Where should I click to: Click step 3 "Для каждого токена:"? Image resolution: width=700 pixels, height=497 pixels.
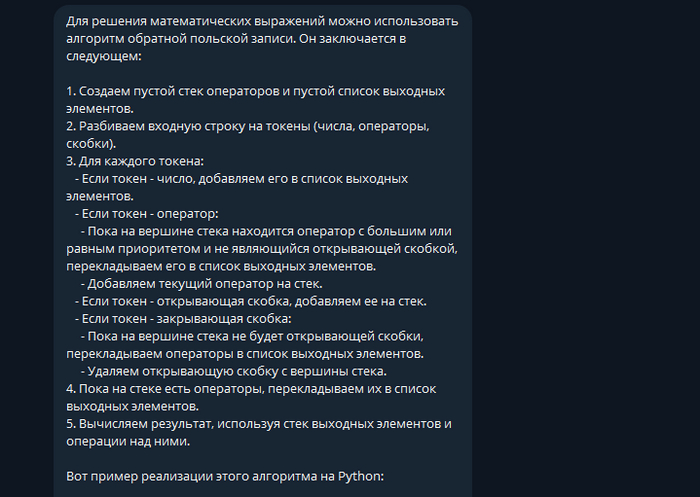[135, 161]
